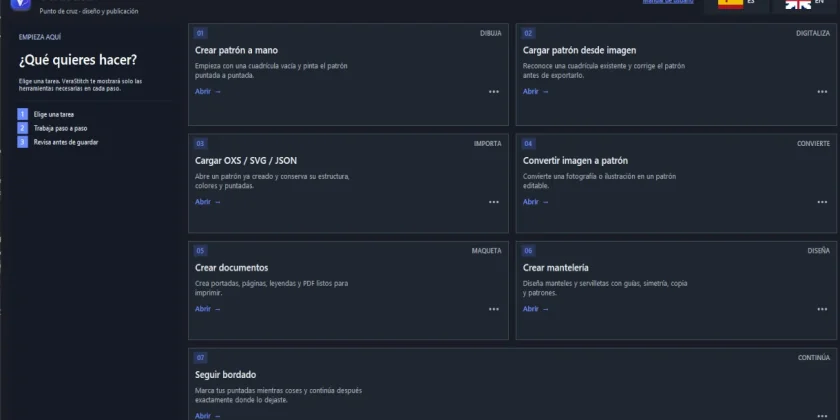
Task: Click description starting Marca tus puntadas mientras coses
Action: coord(279,395)
